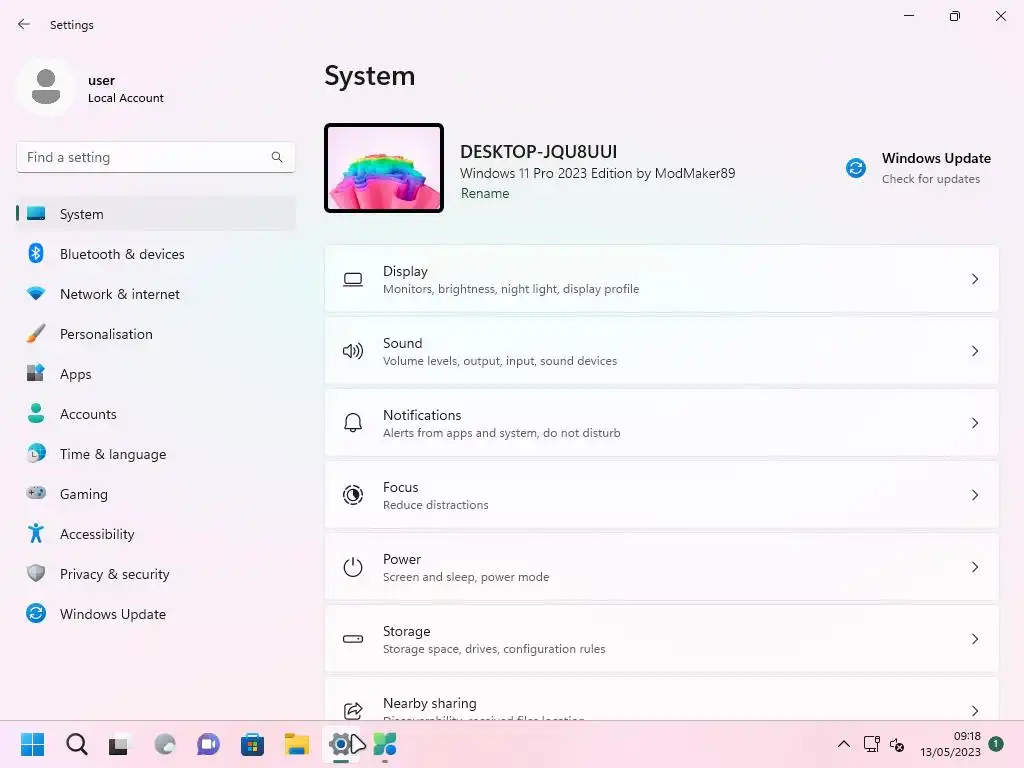Expand the Nearby sharing chevron

click(974, 711)
